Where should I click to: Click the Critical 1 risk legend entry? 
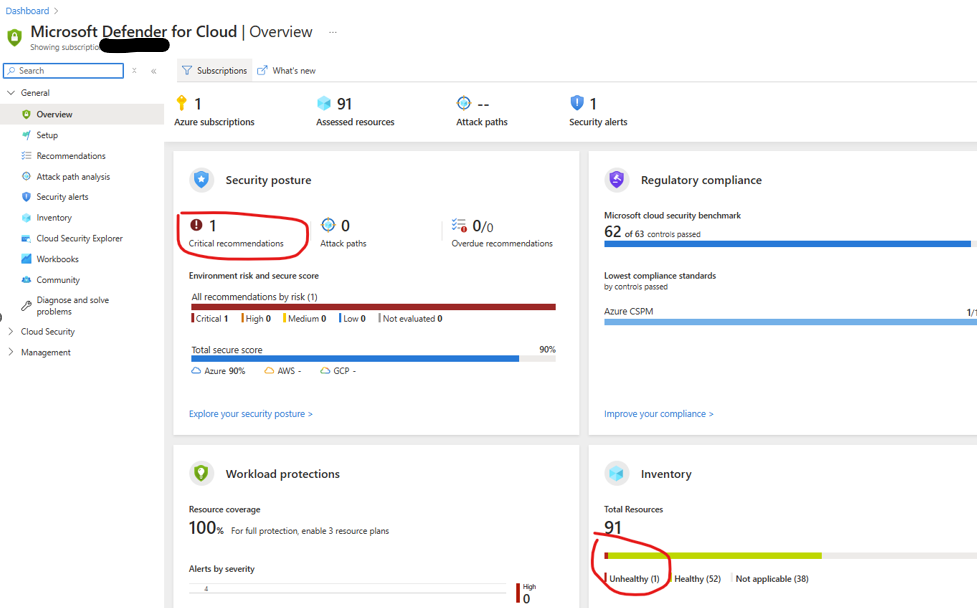(x=210, y=318)
